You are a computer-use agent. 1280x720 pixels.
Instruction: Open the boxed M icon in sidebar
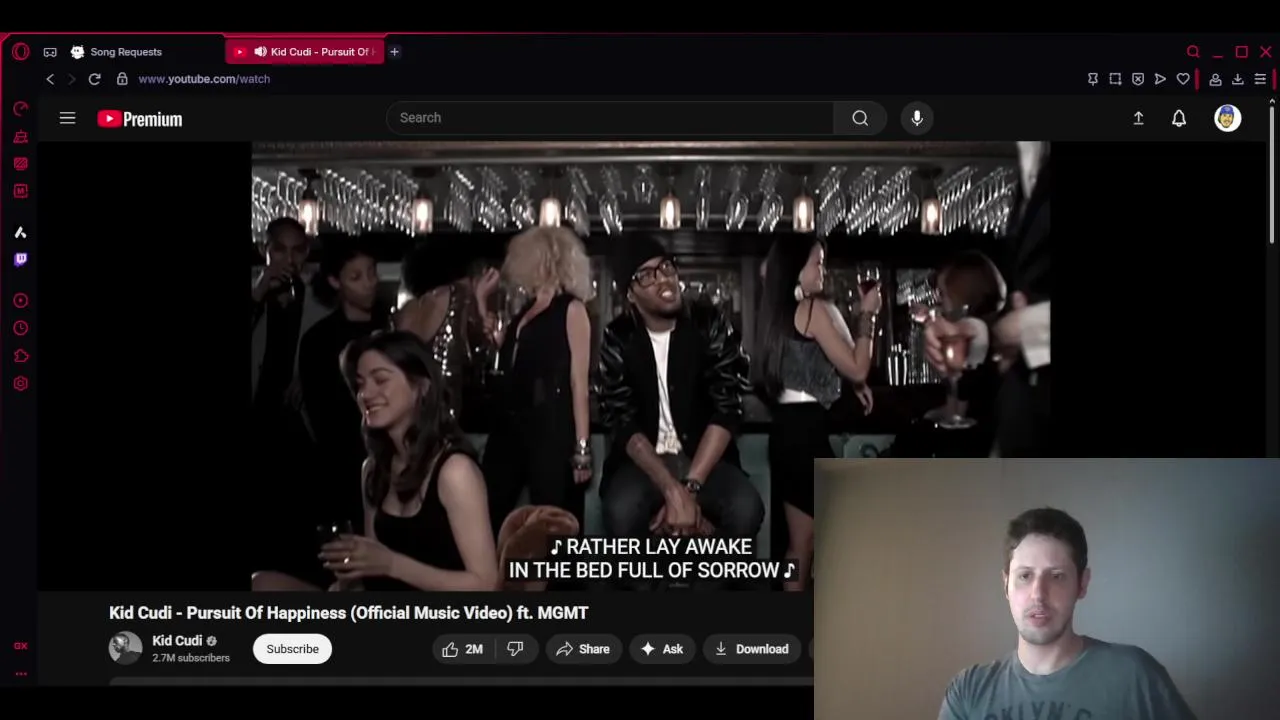20,191
